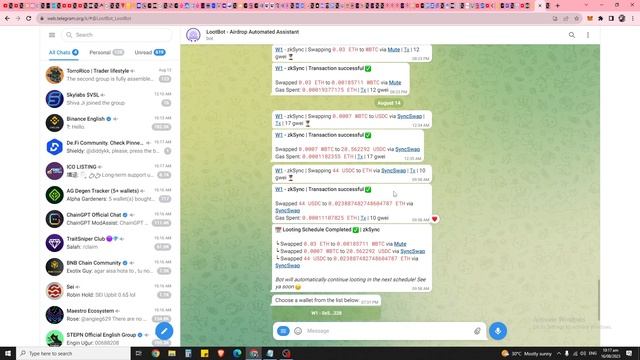
Task: Click the heart reaction on the message
Action: pyautogui.click(x=435, y=219)
